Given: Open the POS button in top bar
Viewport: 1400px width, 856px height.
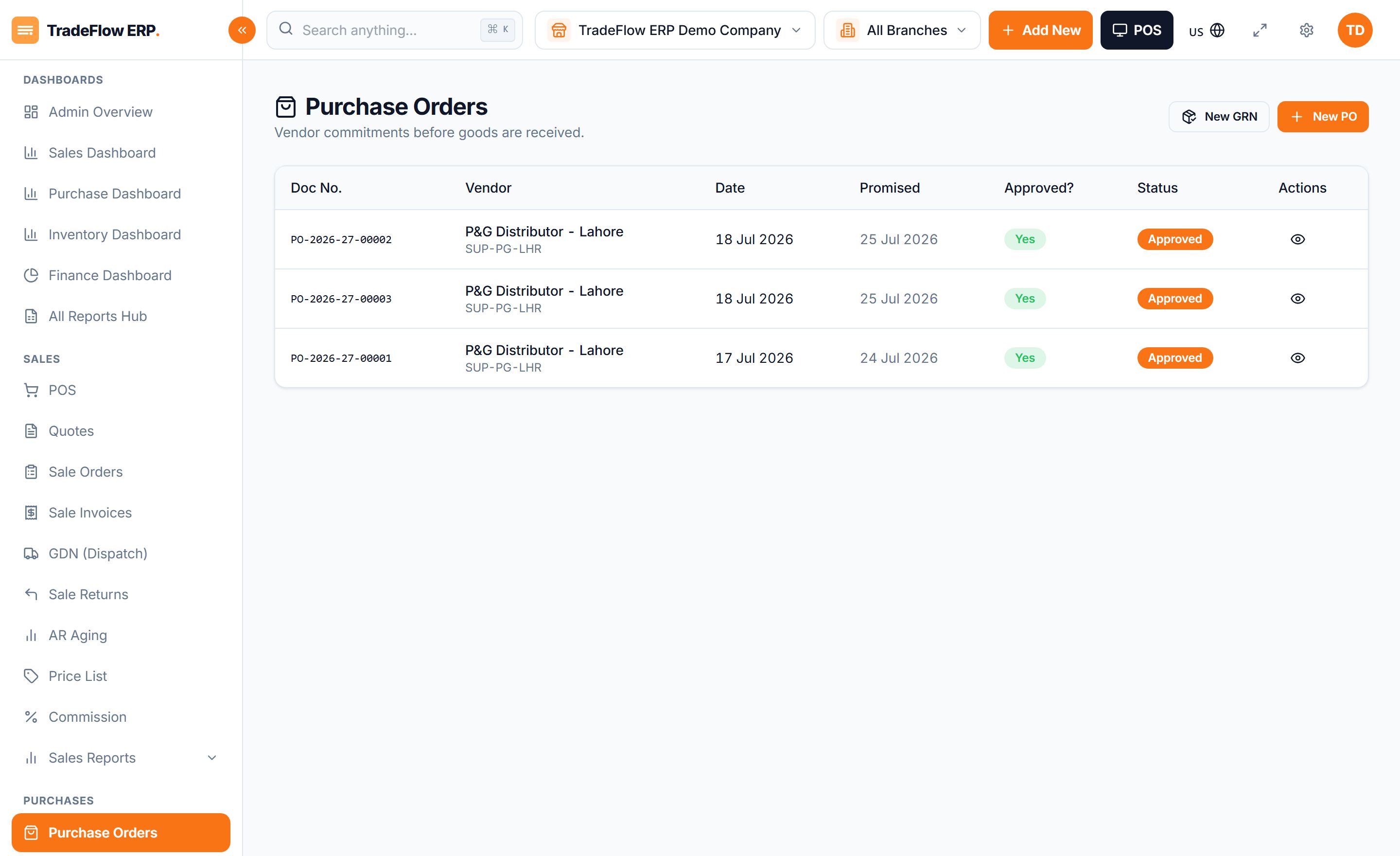Looking at the screenshot, I should click(1137, 30).
